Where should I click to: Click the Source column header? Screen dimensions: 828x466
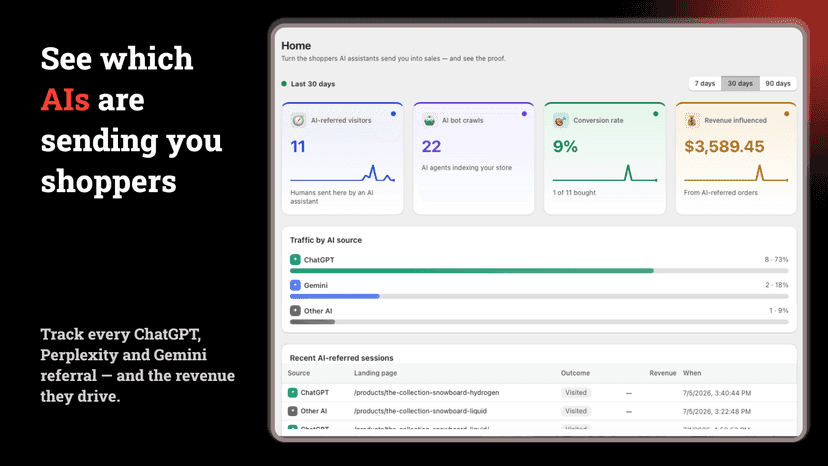(299, 373)
